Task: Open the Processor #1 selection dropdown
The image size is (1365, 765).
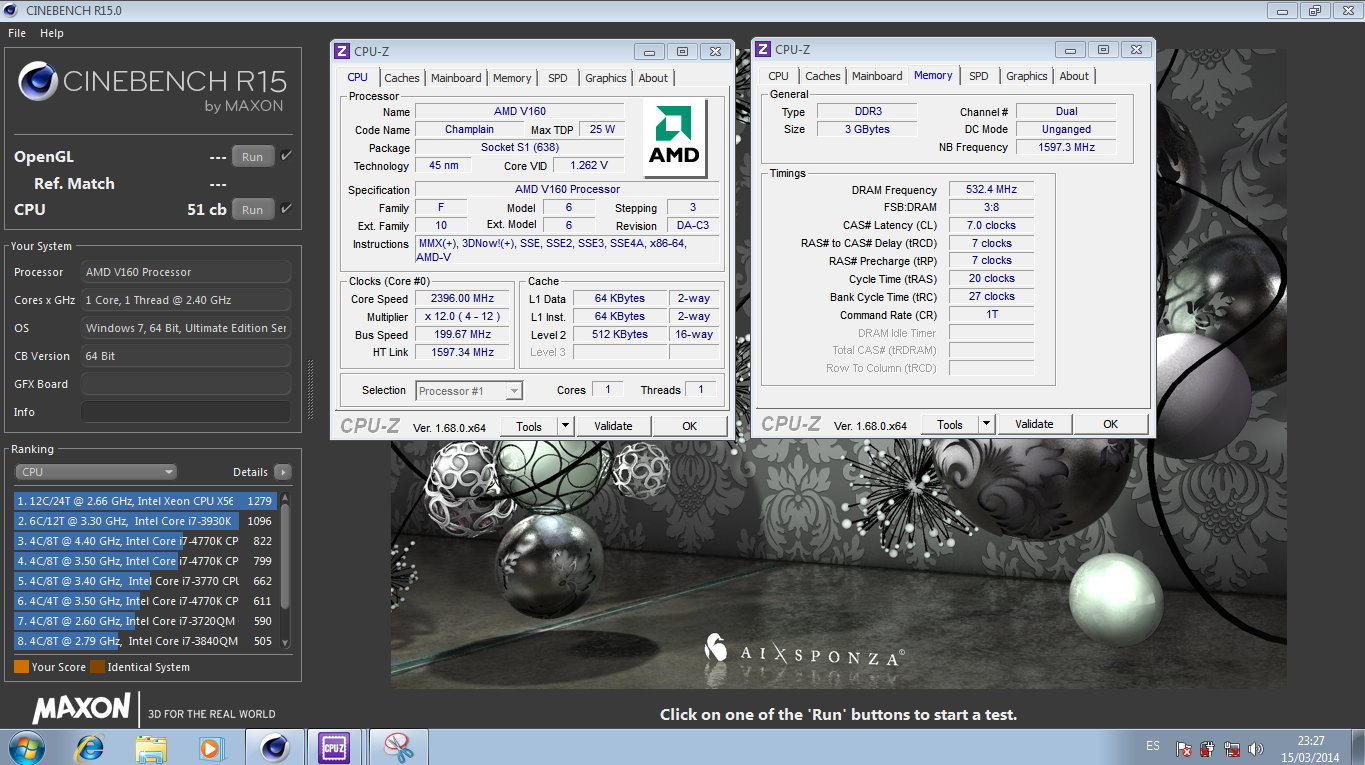Action: [x=469, y=391]
